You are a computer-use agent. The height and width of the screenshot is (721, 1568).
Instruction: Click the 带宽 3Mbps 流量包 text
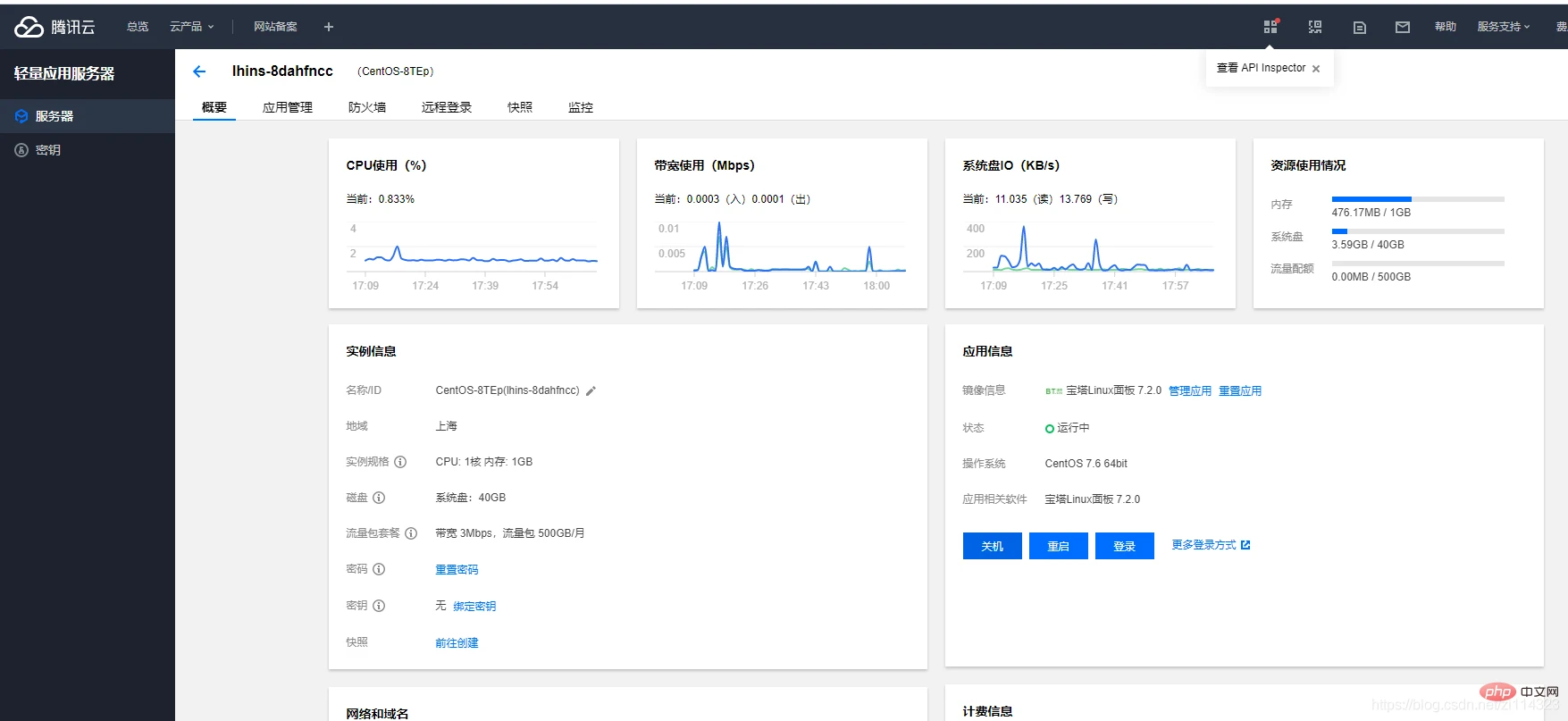point(510,533)
